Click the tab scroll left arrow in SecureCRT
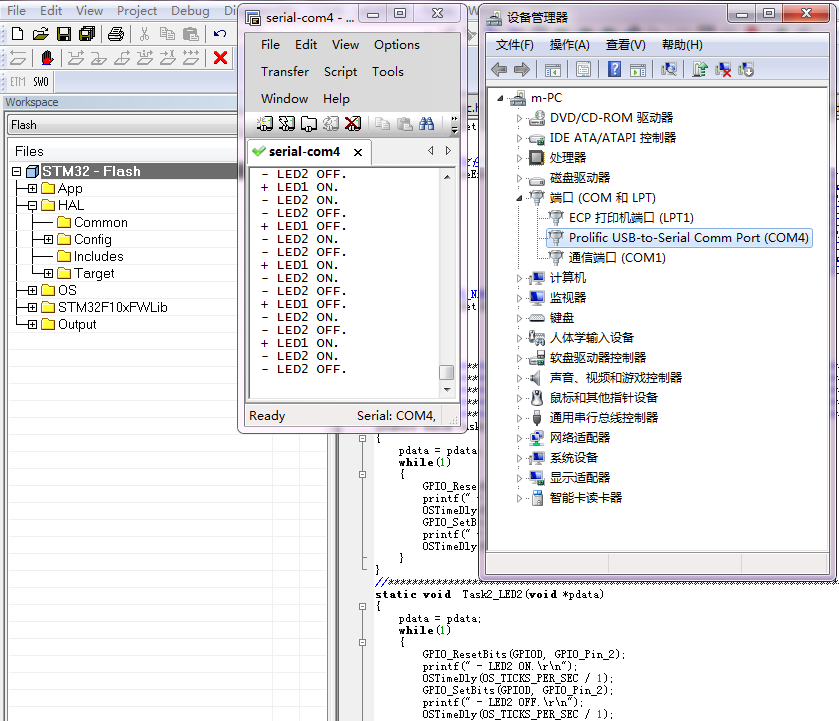 (x=431, y=151)
